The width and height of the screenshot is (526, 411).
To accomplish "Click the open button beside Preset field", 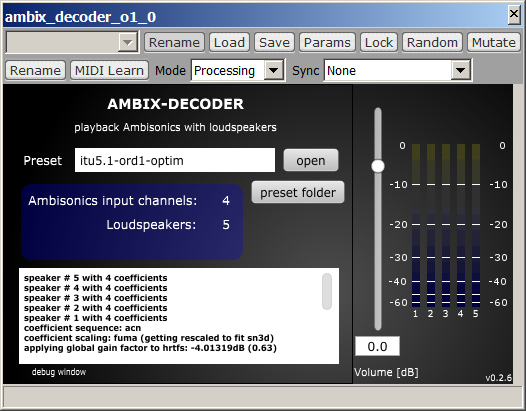I will [311, 160].
